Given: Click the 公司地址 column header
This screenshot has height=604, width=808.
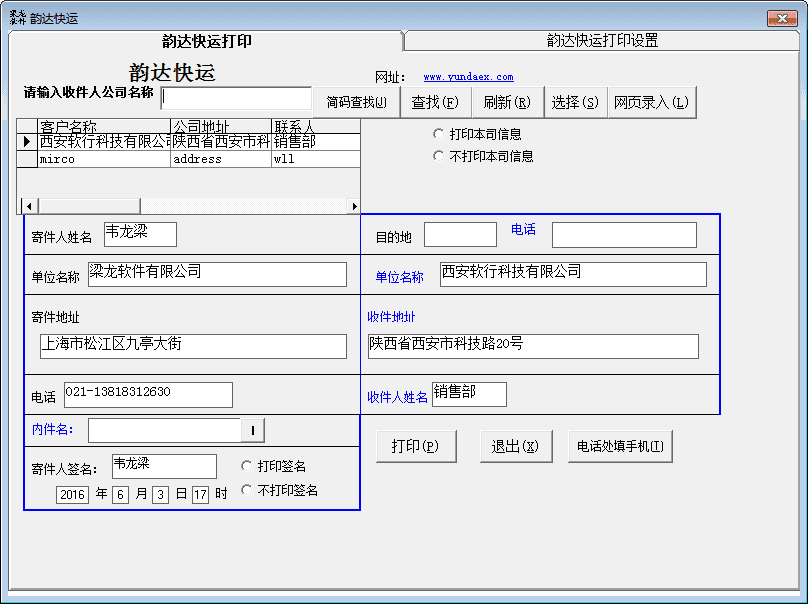Looking at the screenshot, I should point(221,126).
